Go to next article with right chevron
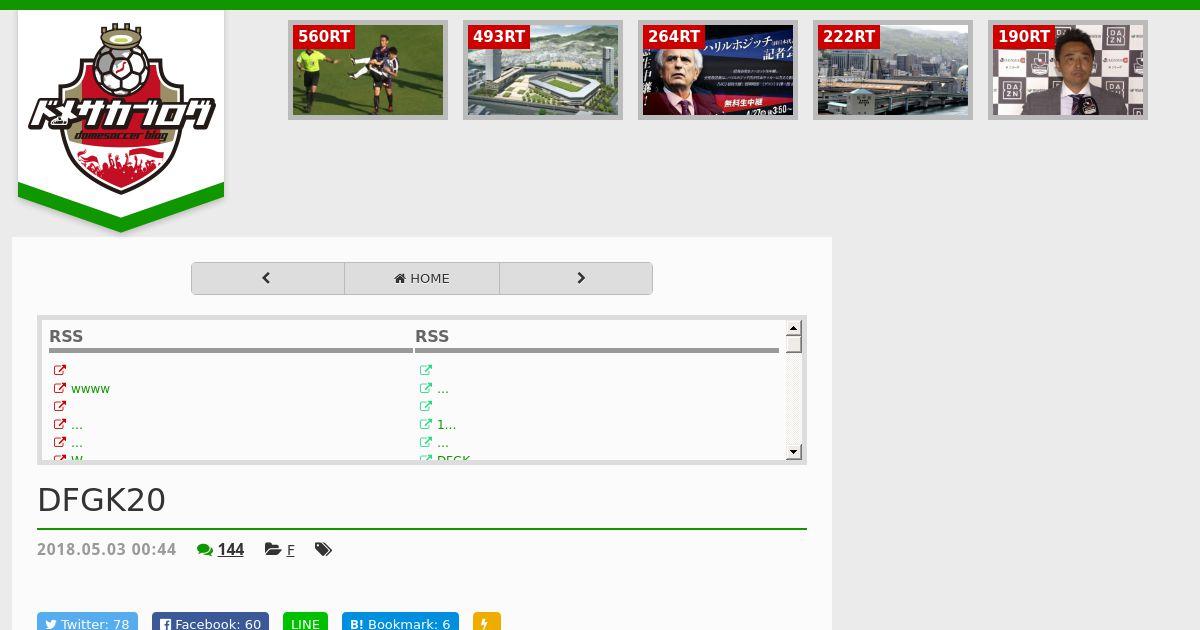This screenshot has width=1200, height=630. coord(576,278)
